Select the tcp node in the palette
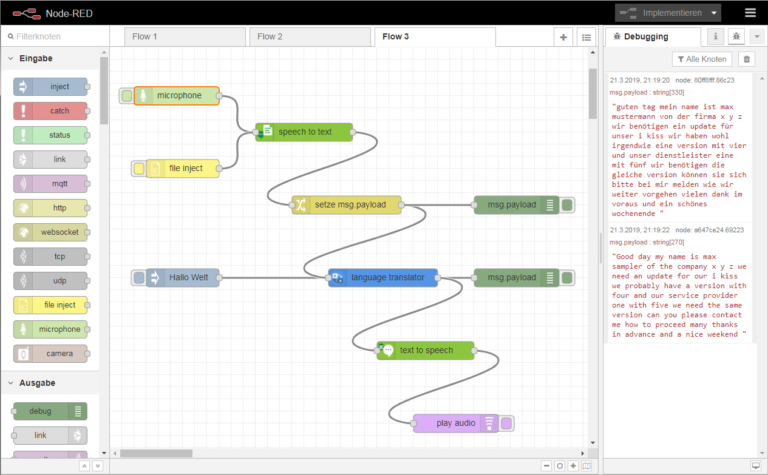768x475 pixels. click(50, 257)
